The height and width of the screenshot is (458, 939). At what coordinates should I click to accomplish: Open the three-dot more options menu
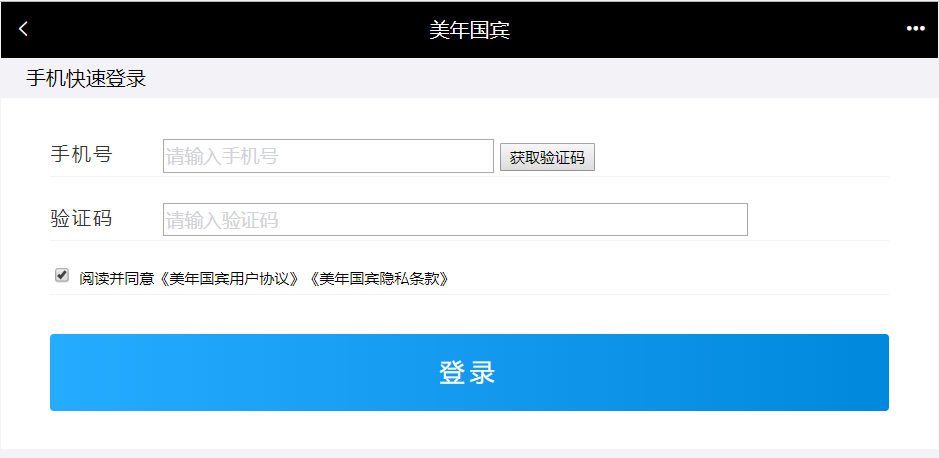point(915,29)
